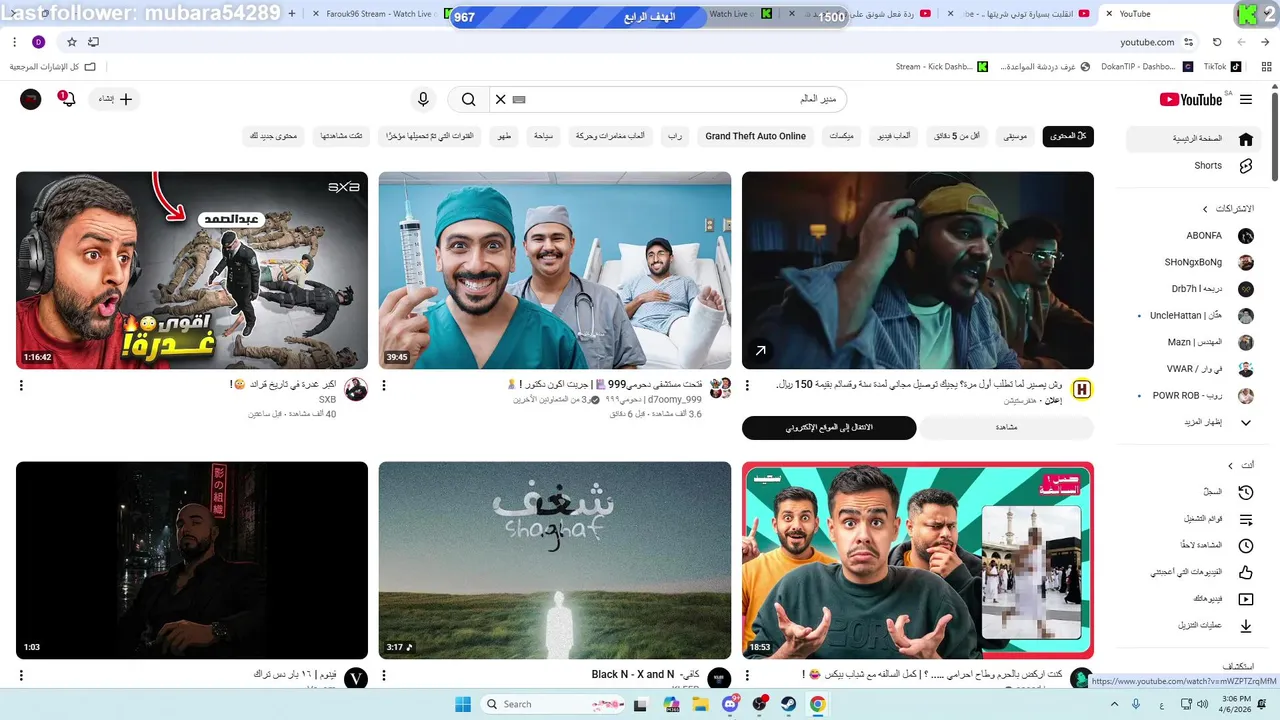Open the all-bookmarks folder (كل الإشارات المرجعية)
1280x720 pixels.
[x=53, y=66]
